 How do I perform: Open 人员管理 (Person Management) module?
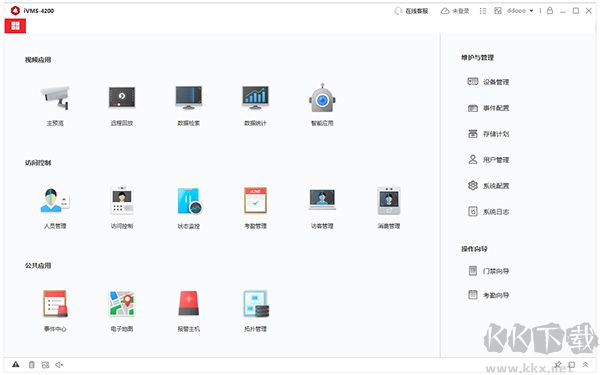click(55, 201)
